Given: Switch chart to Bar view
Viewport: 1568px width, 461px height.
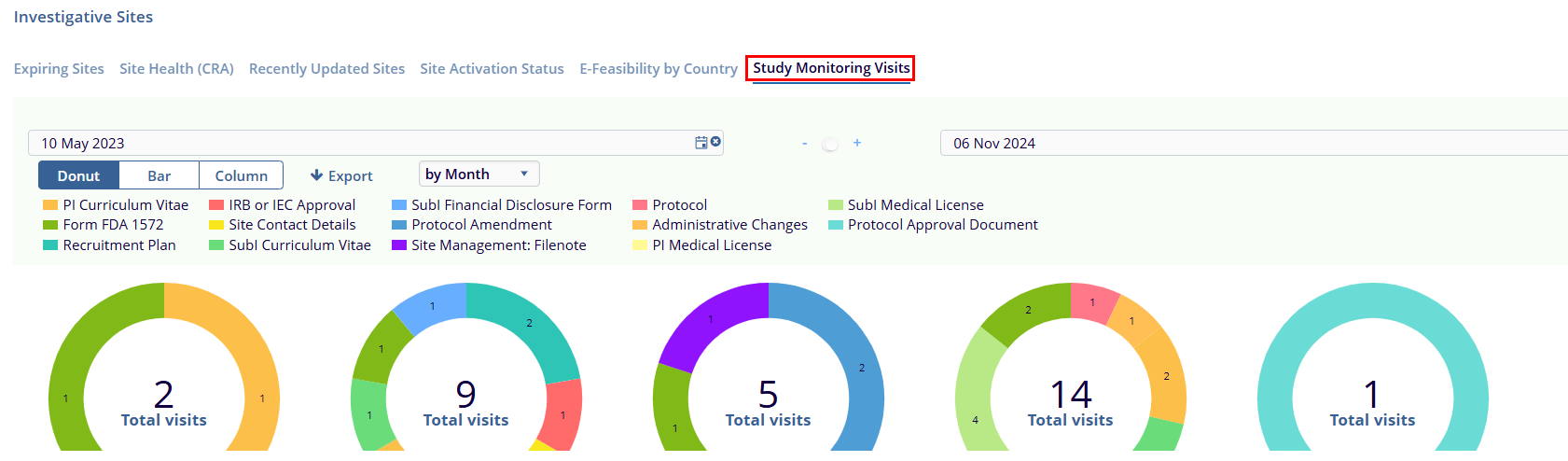Looking at the screenshot, I should point(159,175).
